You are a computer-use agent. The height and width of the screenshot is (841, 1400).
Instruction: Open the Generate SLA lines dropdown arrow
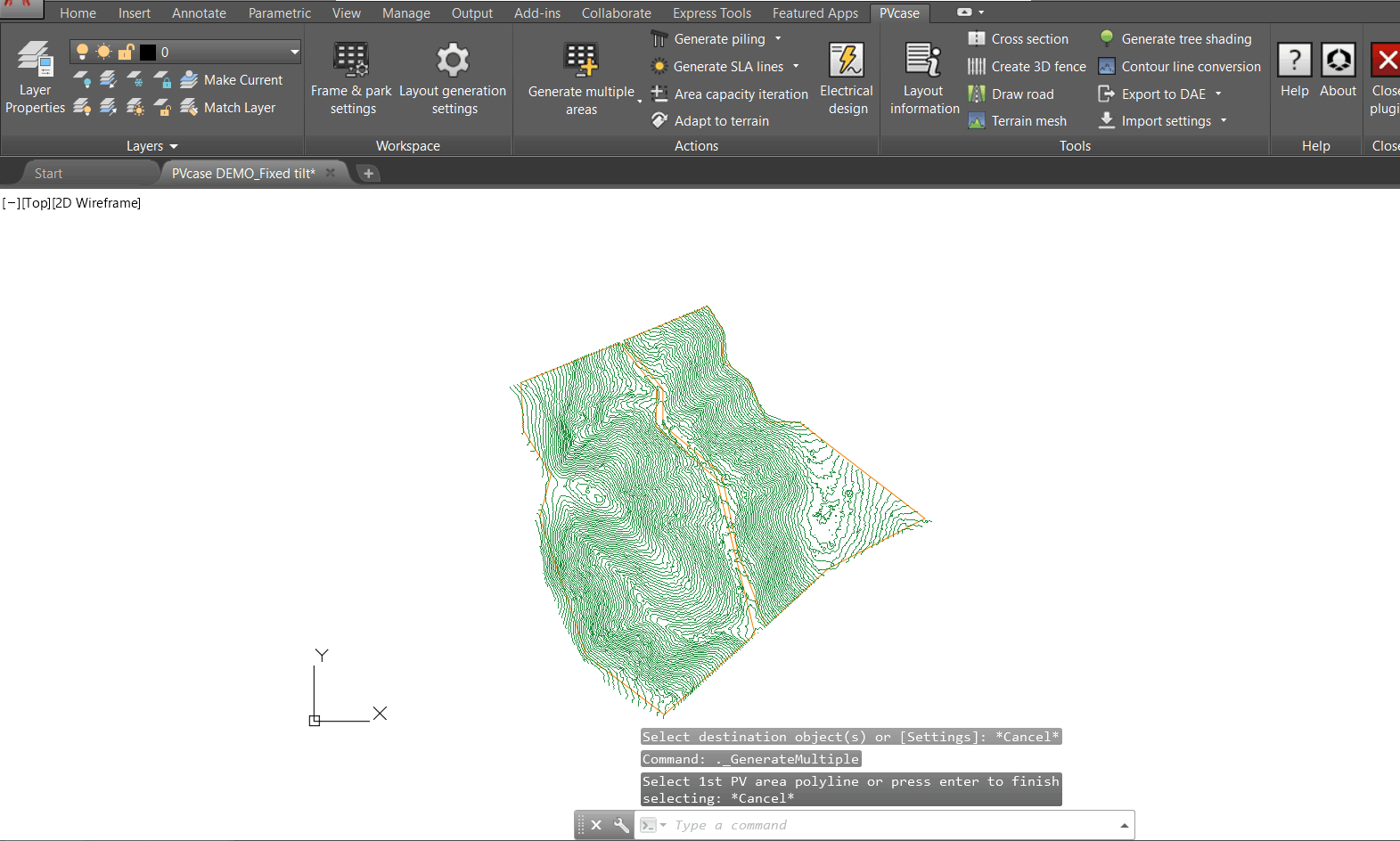[x=796, y=66]
